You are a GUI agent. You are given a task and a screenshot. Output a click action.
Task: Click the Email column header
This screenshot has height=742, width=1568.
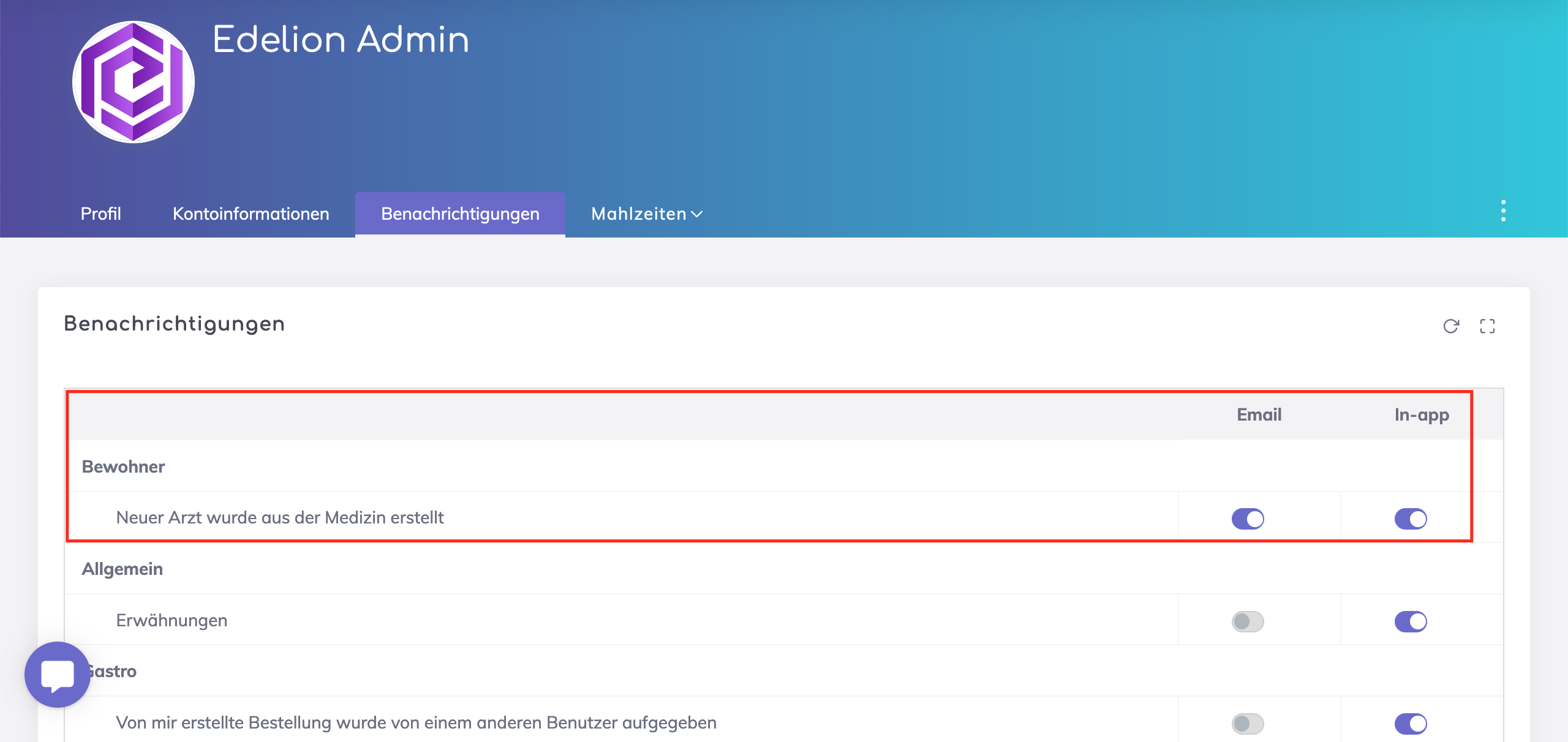point(1259,414)
